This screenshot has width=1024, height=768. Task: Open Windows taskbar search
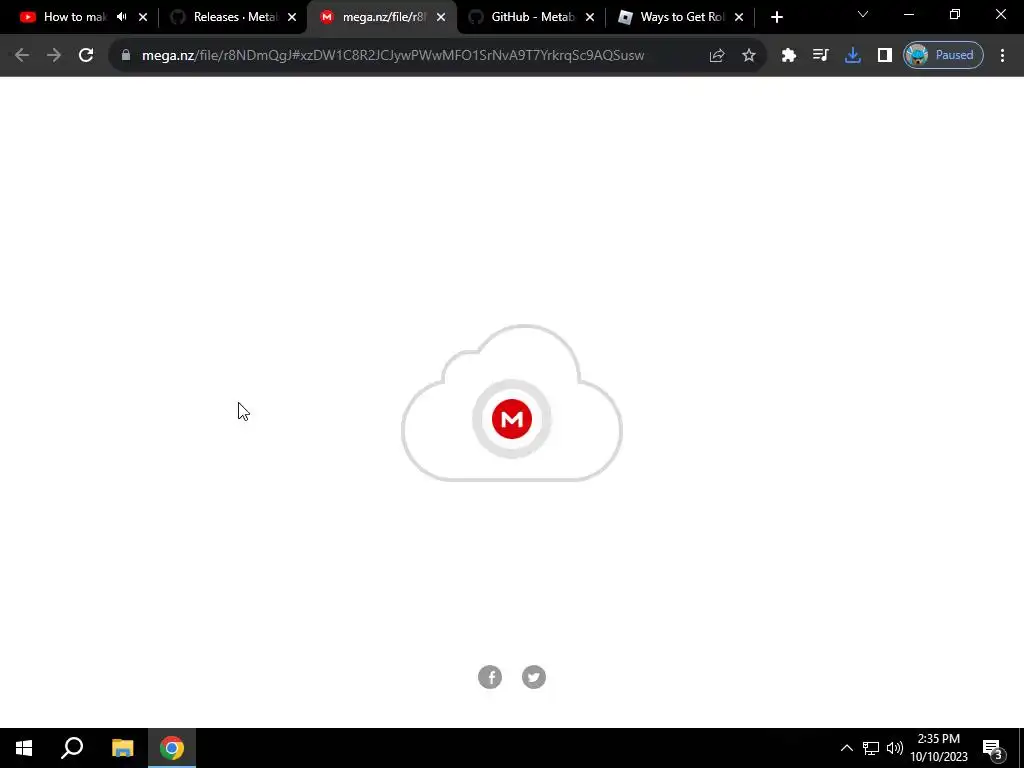coord(72,748)
